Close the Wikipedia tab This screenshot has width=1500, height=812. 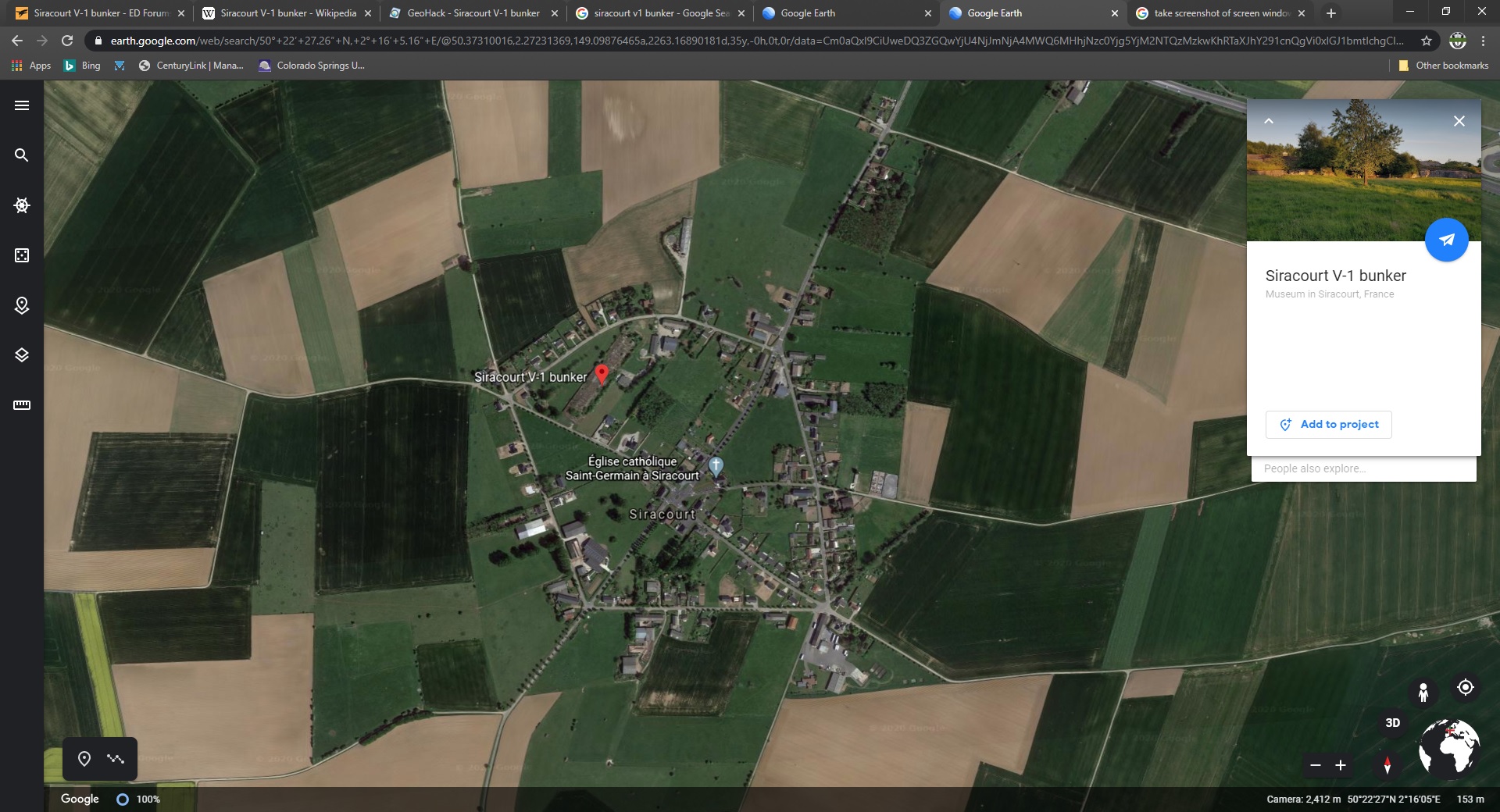pos(367,13)
